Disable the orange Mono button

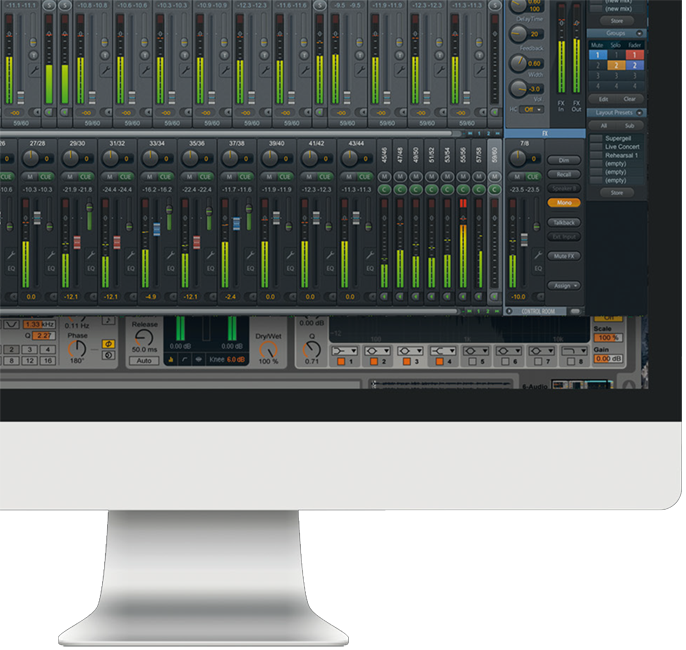pyautogui.click(x=564, y=203)
